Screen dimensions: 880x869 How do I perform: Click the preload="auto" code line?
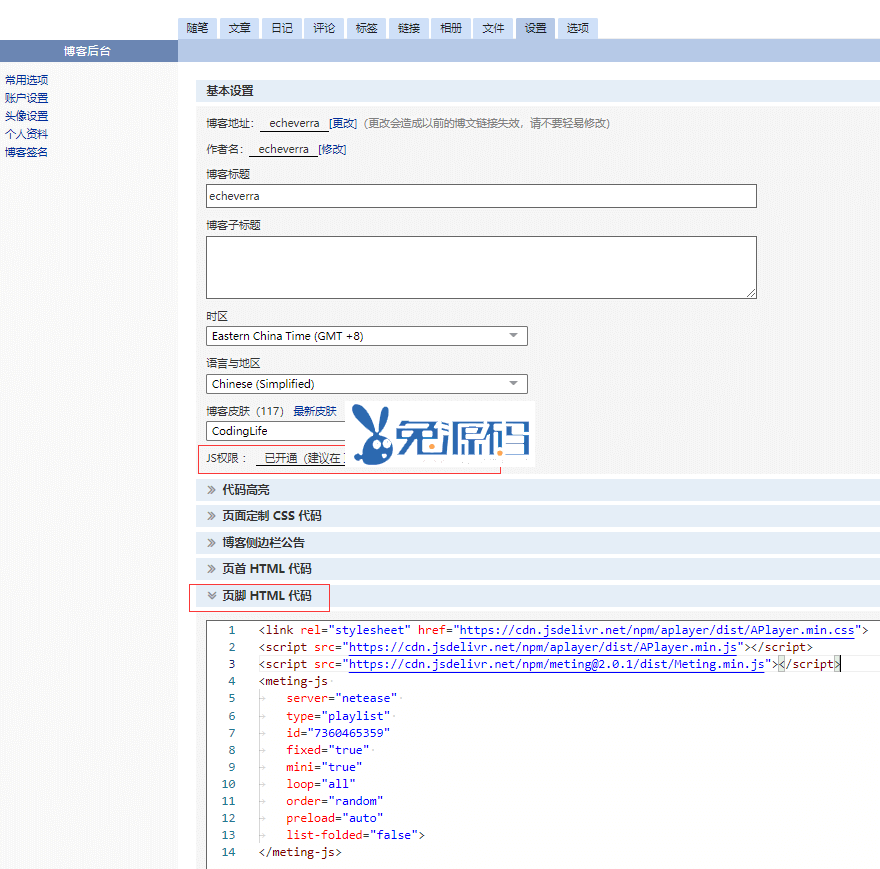click(x=334, y=818)
